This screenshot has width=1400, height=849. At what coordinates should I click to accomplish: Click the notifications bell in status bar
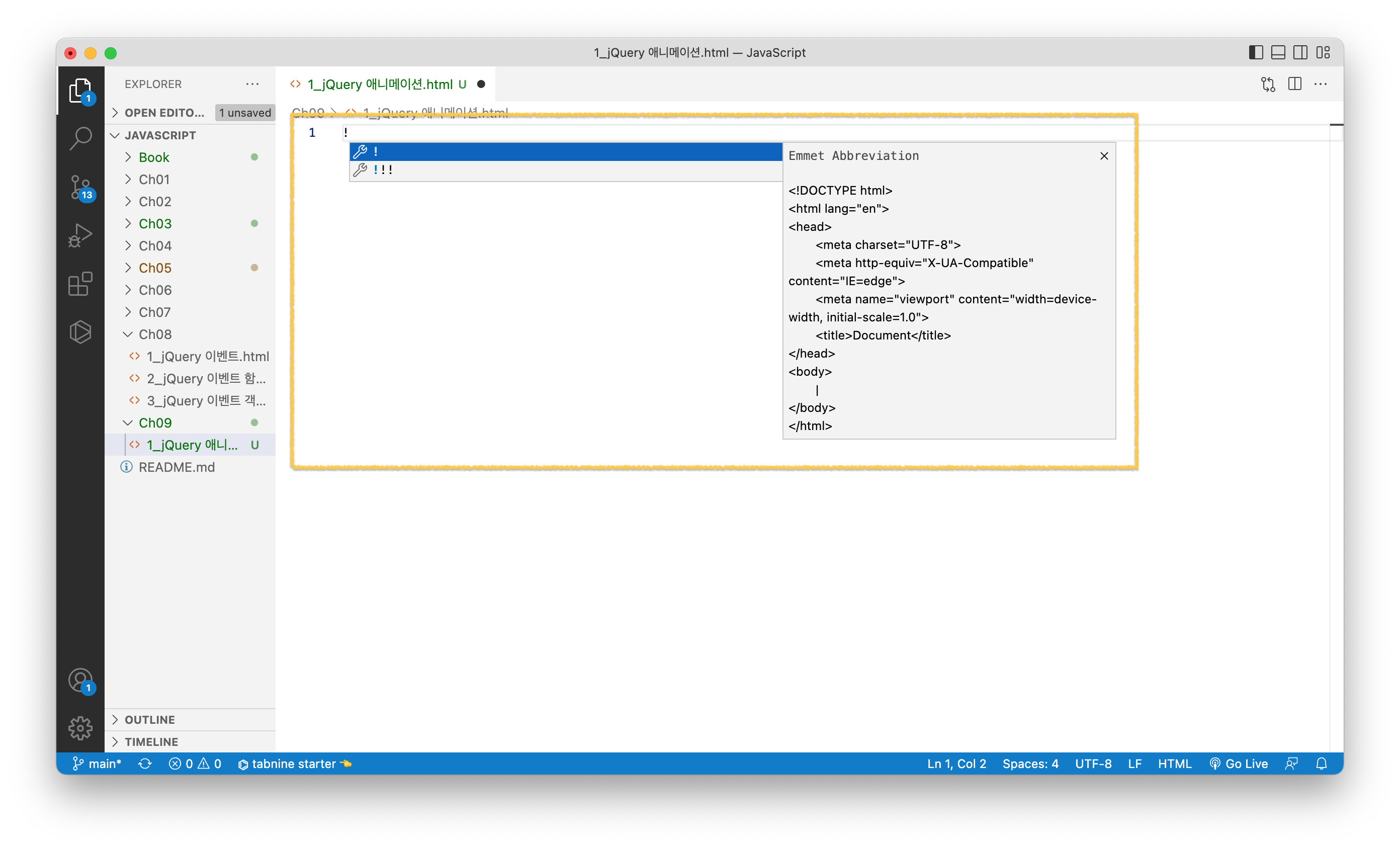pos(1322,764)
